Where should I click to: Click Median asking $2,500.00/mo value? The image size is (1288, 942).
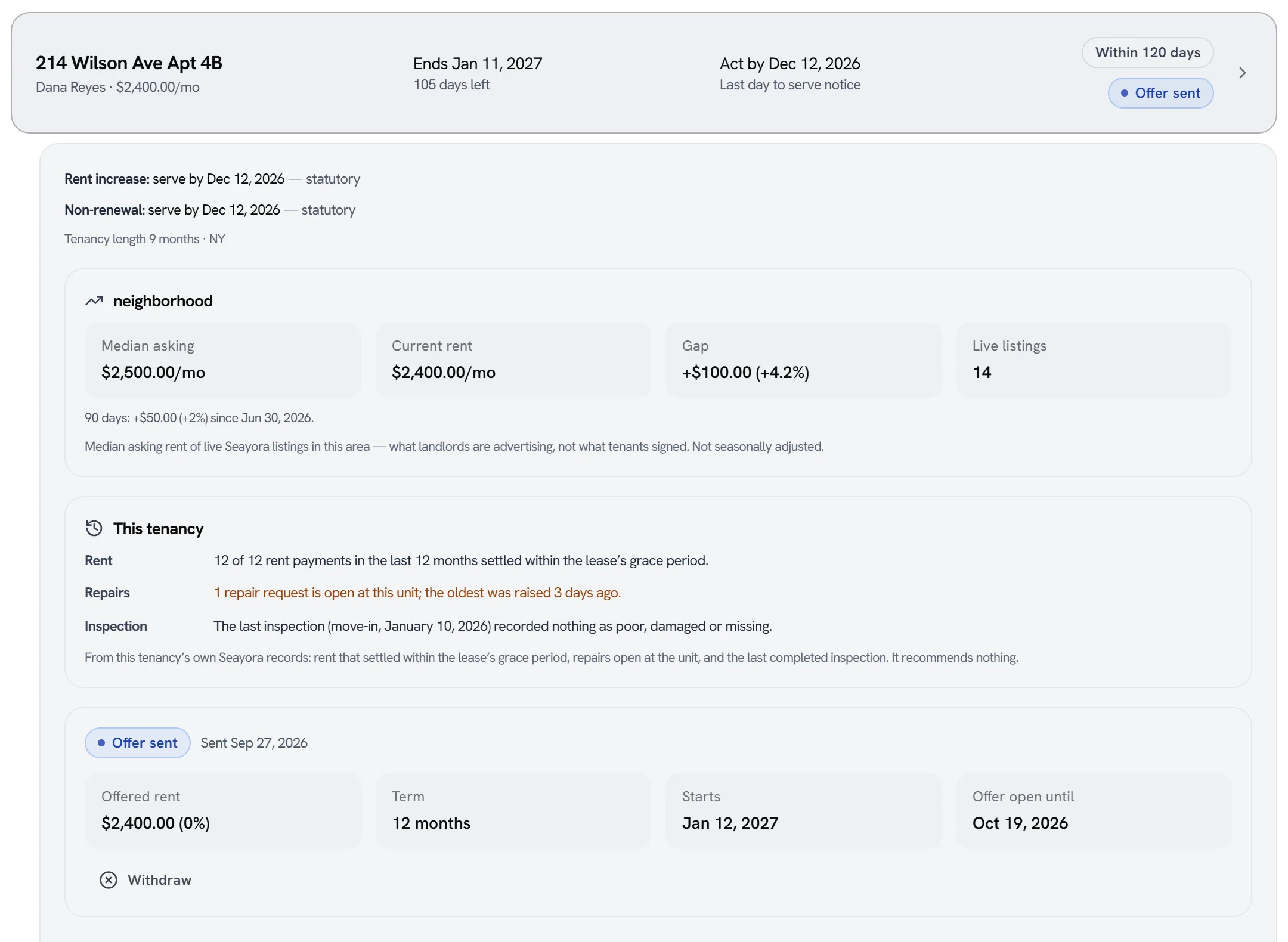[153, 373]
